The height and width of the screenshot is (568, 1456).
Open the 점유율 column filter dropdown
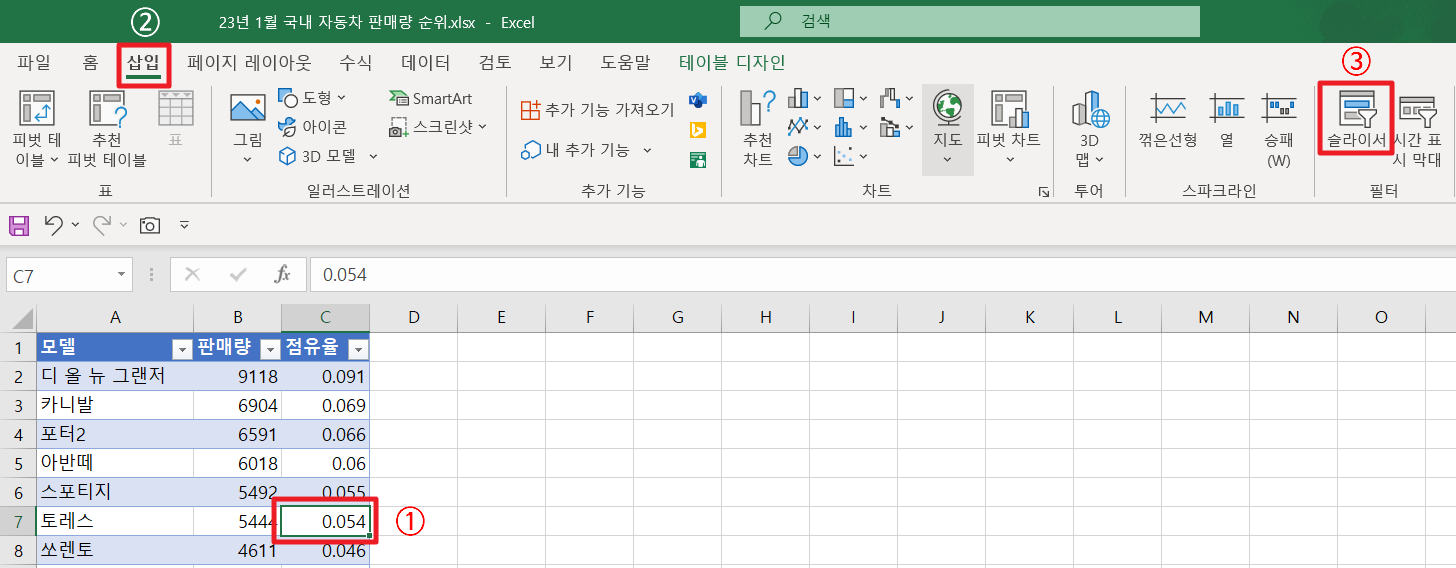pyautogui.click(x=358, y=349)
